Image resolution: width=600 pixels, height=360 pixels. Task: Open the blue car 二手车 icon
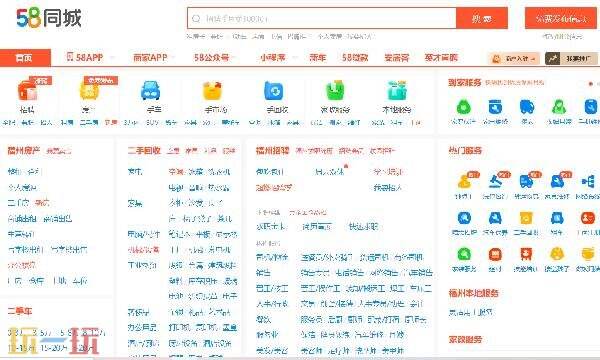pyautogui.click(x=150, y=91)
